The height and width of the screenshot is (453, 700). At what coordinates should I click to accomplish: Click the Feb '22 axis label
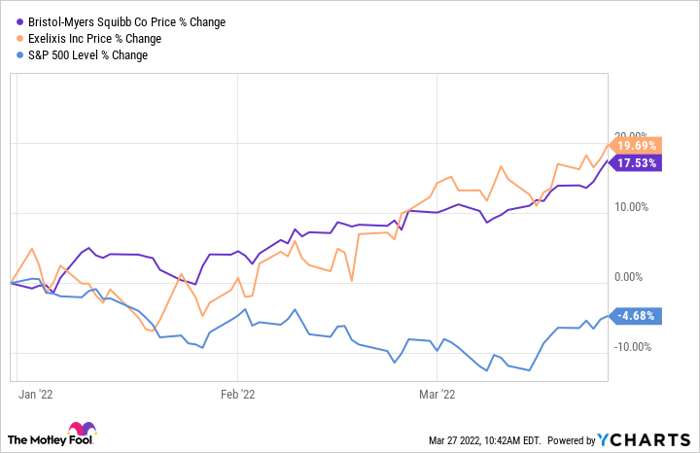[x=237, y=395]
